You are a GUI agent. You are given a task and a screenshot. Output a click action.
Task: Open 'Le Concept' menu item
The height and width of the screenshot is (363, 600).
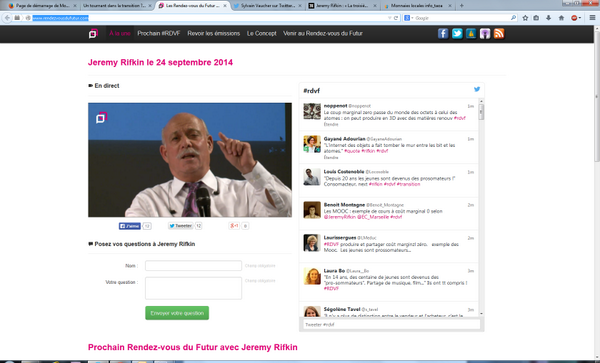[x=262, y=34]
